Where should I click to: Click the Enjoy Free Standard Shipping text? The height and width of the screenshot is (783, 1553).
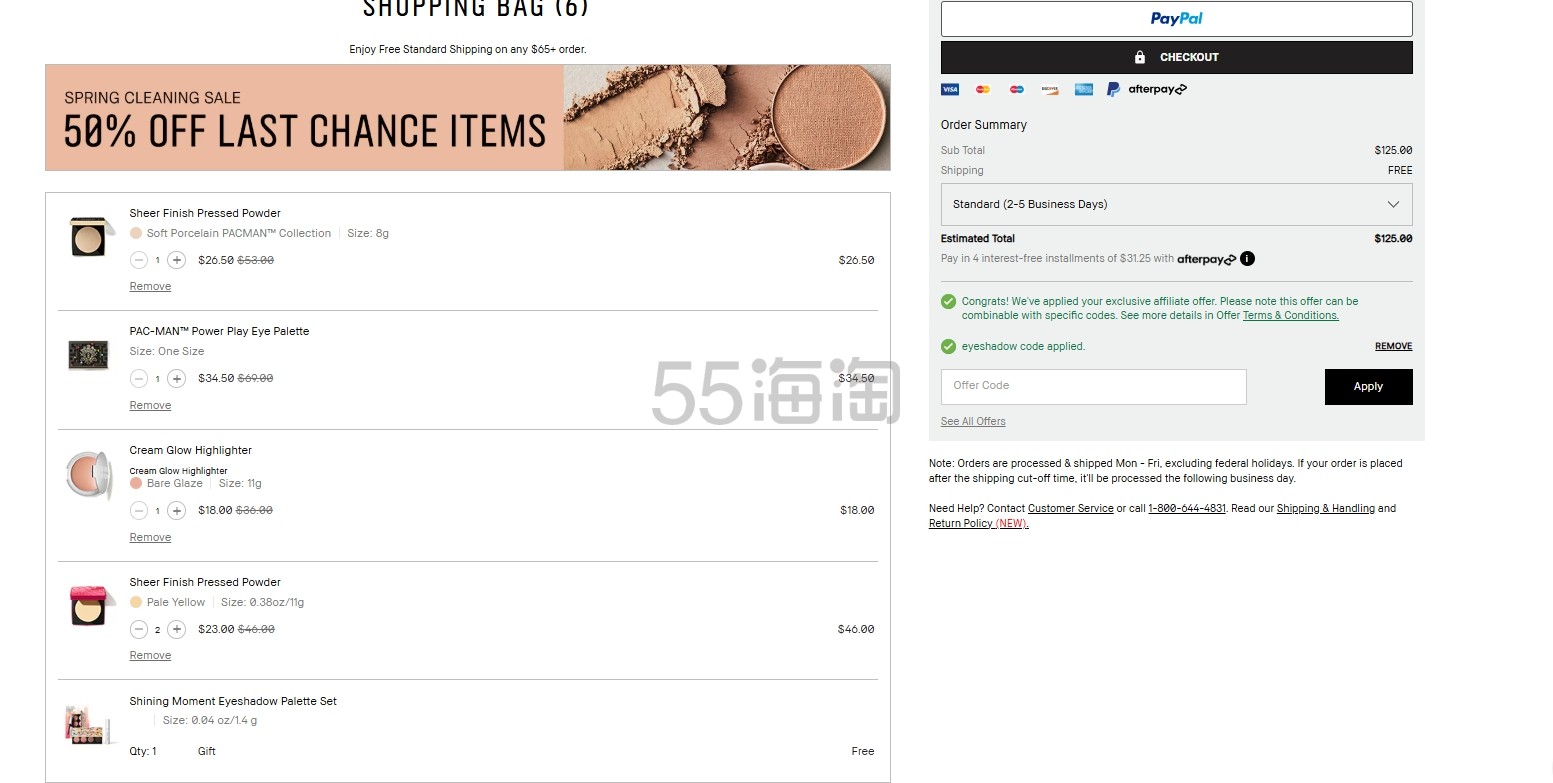(467, 49)
